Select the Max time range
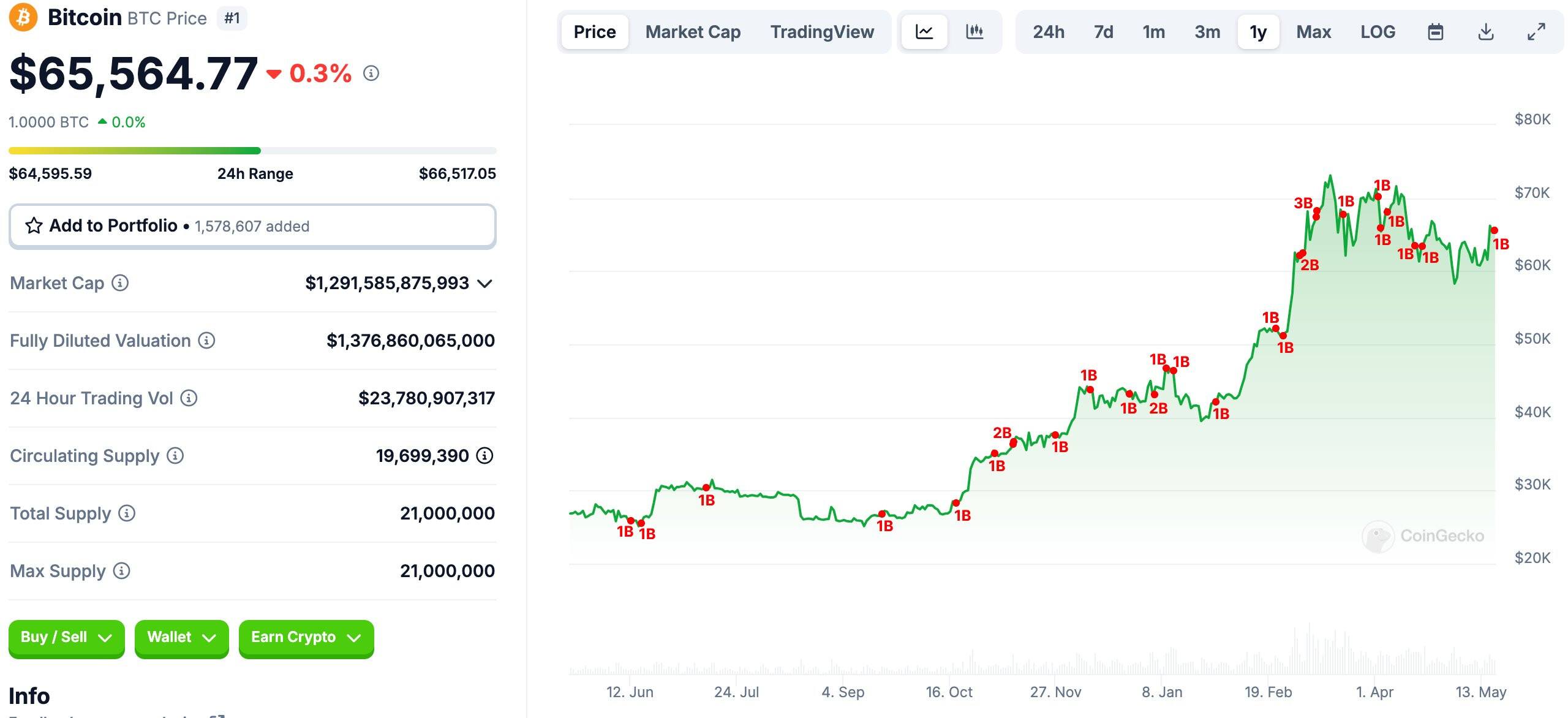The height and width of the screenshot is (718, 1568). click(x=1313, y=32)
